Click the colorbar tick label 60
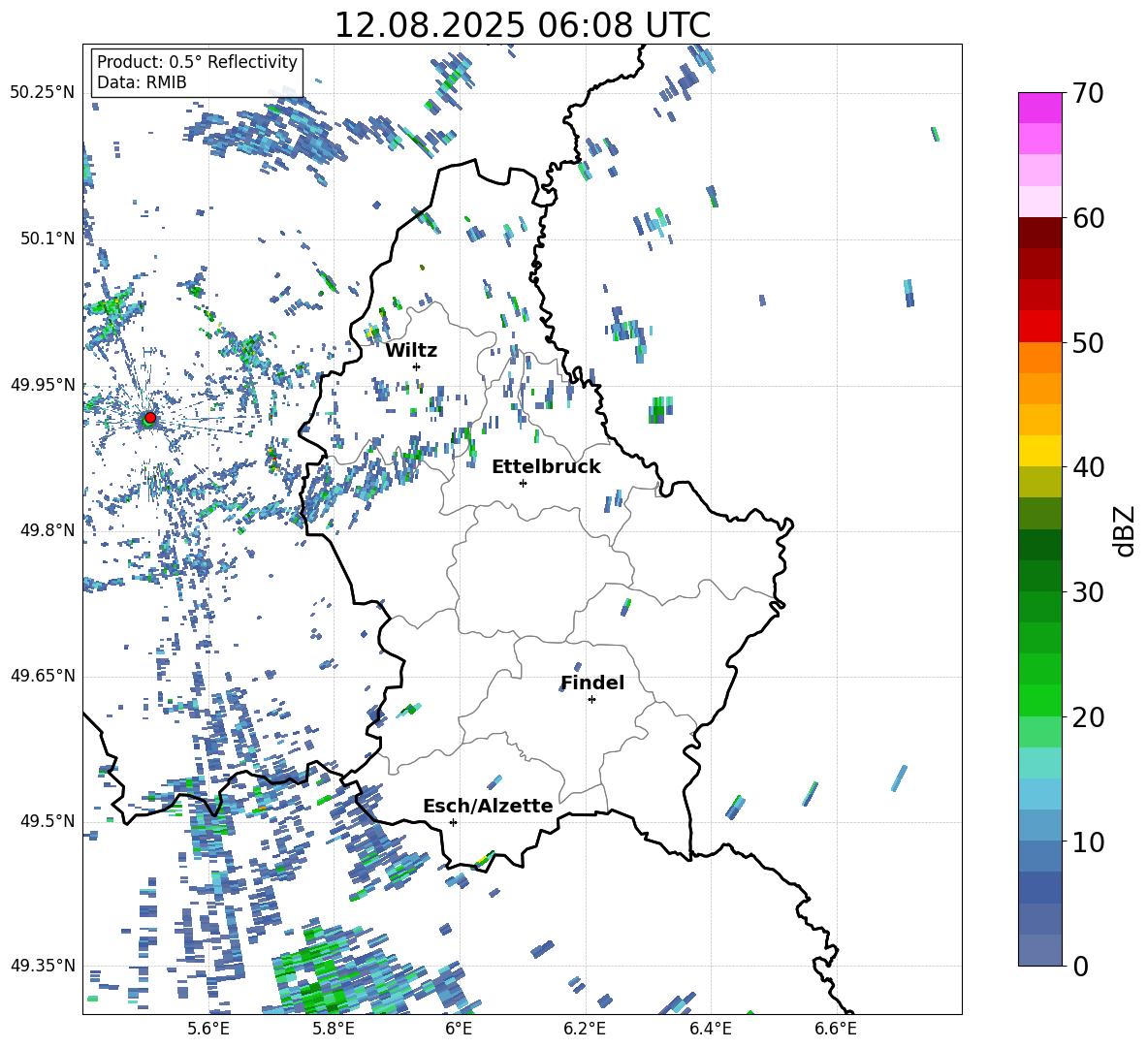This screenshot has height=1048, width=1148. pos(1089,218)
